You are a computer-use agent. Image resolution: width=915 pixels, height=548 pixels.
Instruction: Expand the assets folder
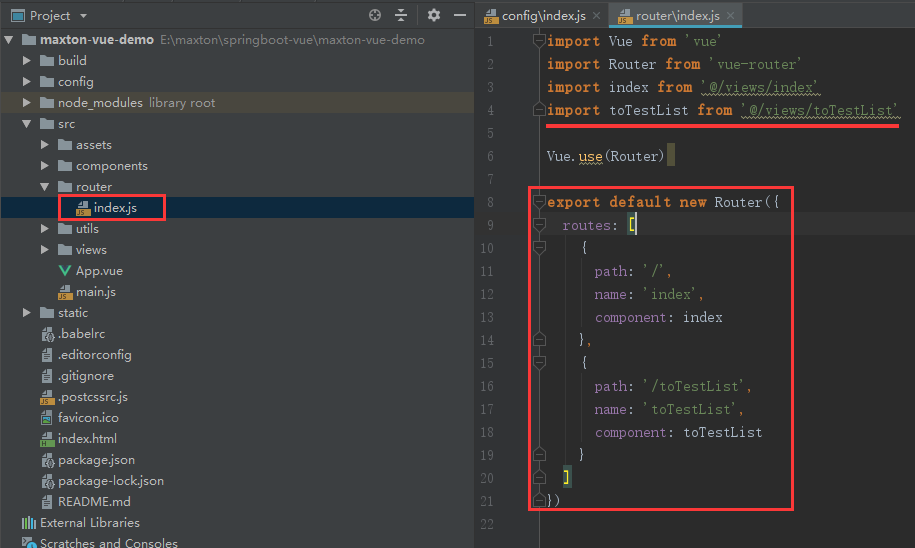coord(45,145)
